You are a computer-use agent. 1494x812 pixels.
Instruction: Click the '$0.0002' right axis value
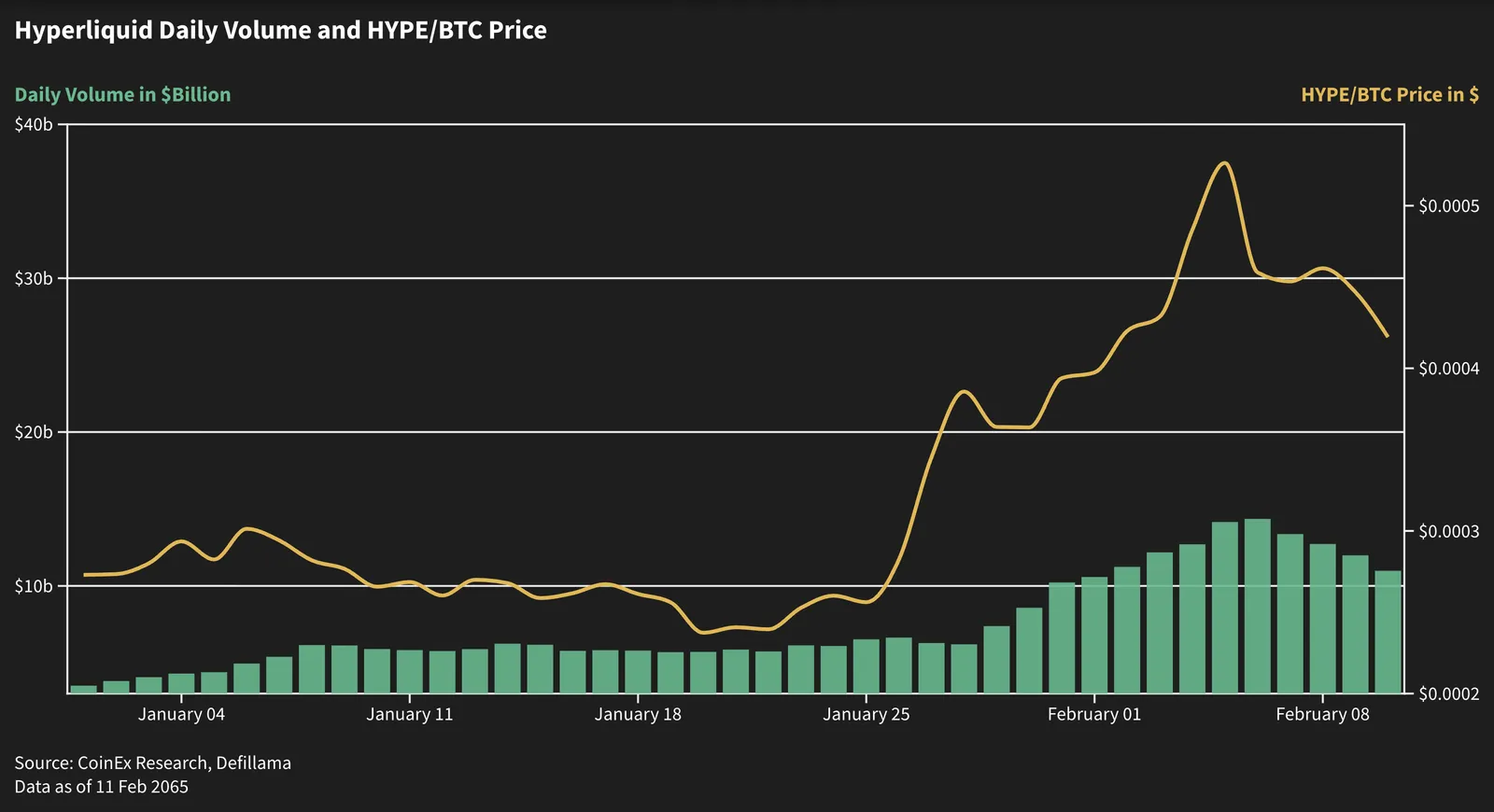(x=1448, y=693)
